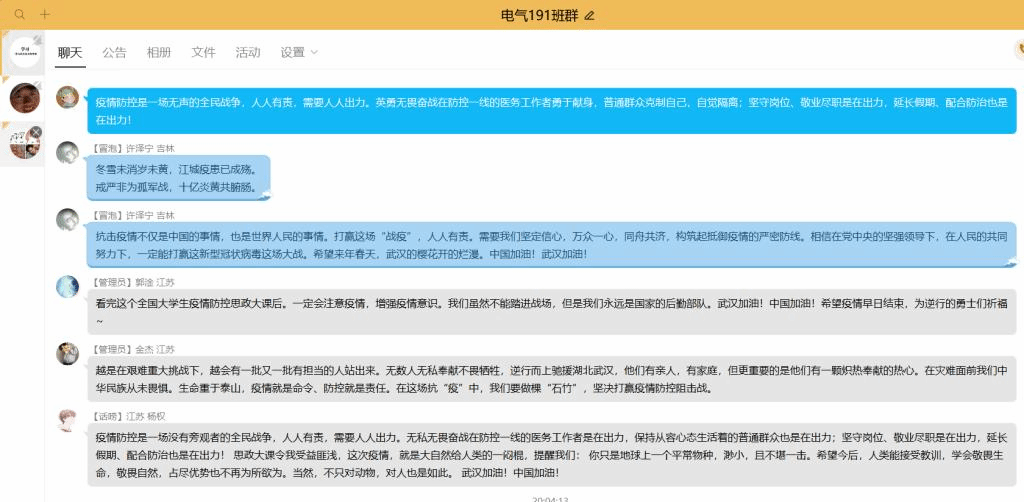
Task: Go to the 文件 tab
Action: point(203,52)
